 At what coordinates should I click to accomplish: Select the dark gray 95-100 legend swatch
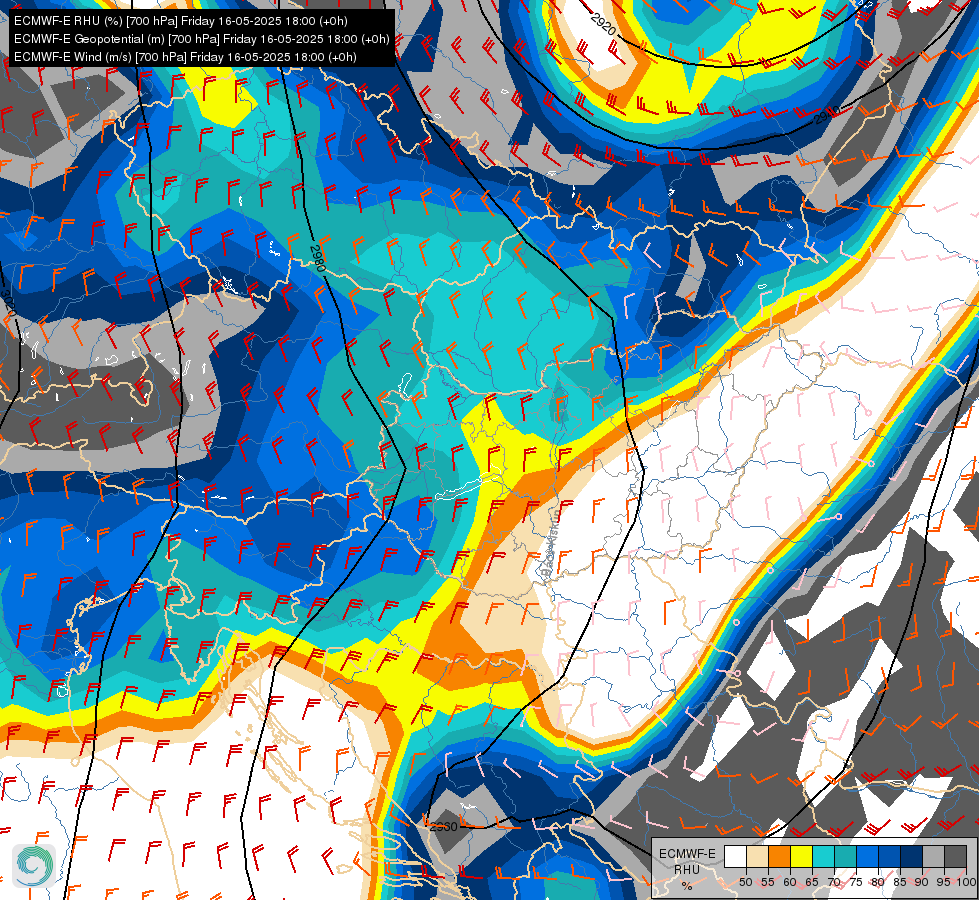coord(955,857)
